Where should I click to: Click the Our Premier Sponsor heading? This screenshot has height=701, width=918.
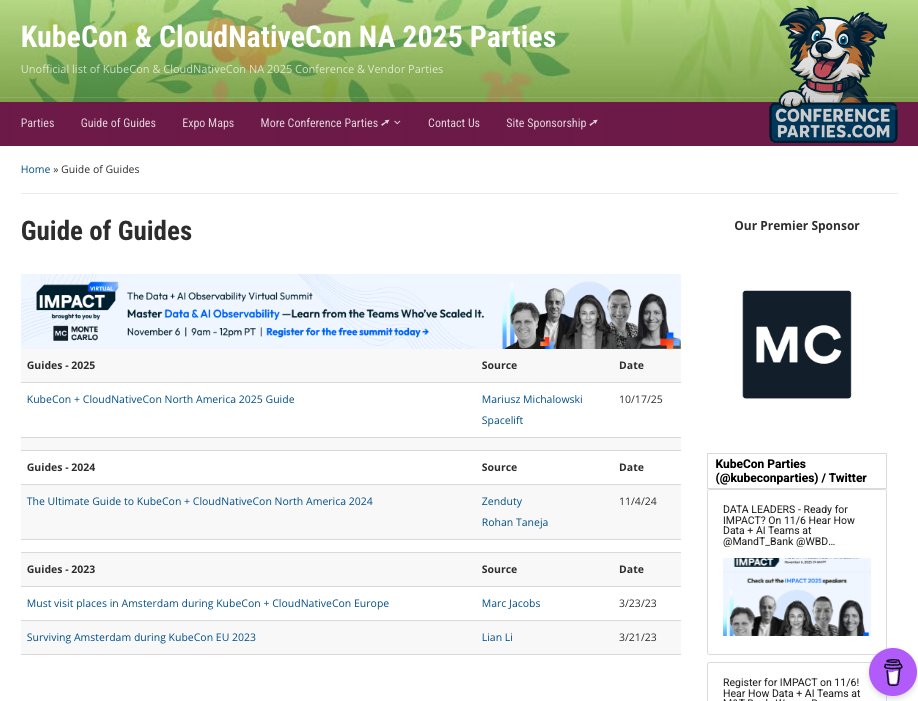pos(797,226)
